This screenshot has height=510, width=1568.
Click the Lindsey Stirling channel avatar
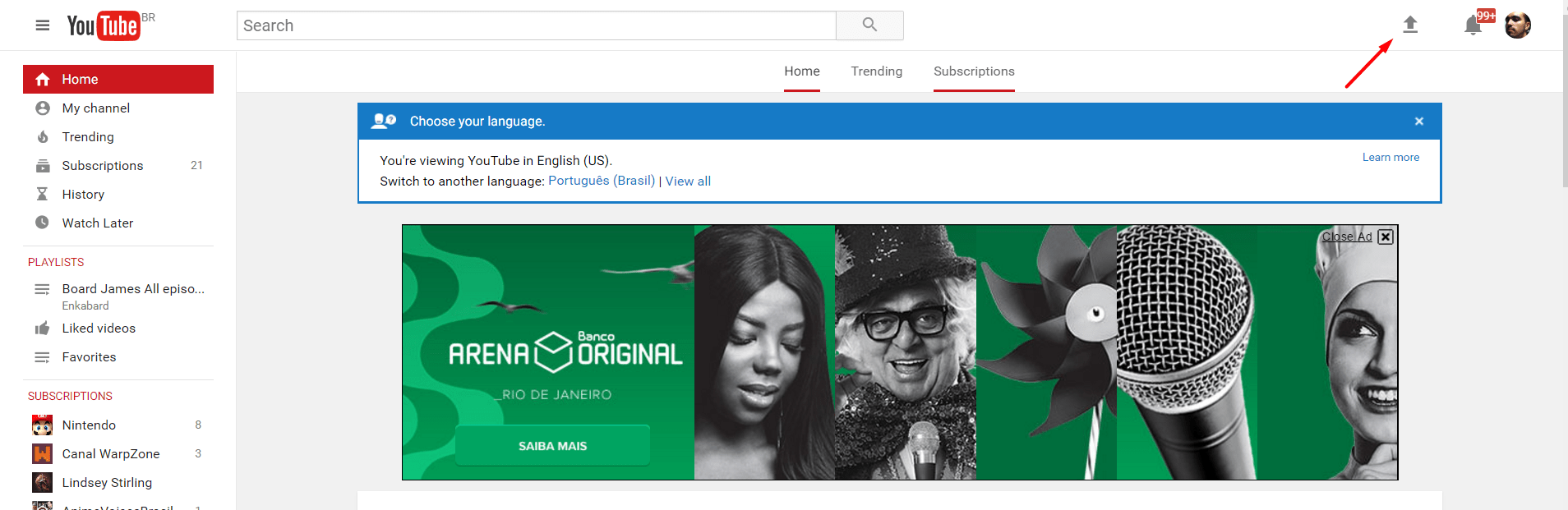click(42, 483)
